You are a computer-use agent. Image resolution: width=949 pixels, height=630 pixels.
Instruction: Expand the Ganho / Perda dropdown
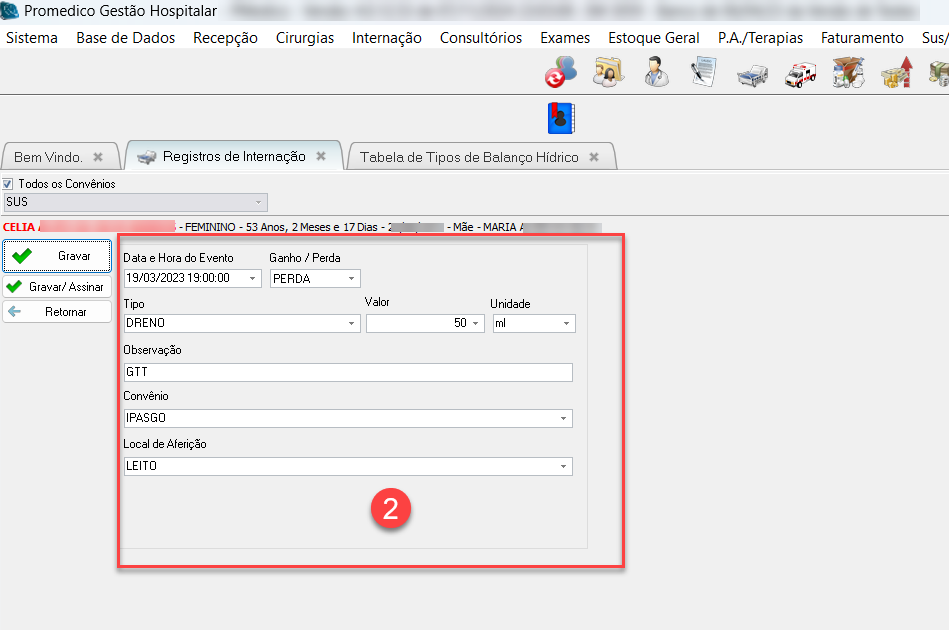click(x=351, y=279)
